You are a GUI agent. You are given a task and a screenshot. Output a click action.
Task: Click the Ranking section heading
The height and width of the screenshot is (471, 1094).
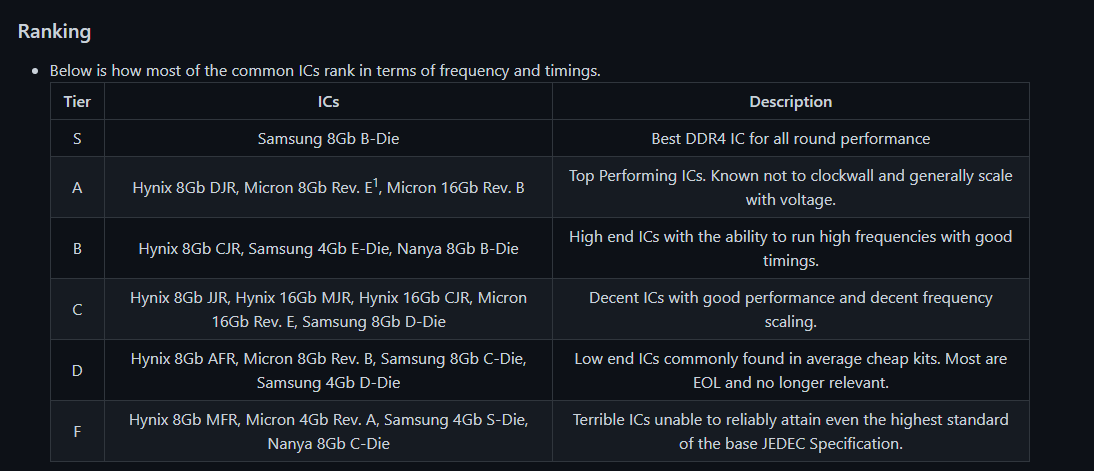pyautogui.click(x=54, y=31)
